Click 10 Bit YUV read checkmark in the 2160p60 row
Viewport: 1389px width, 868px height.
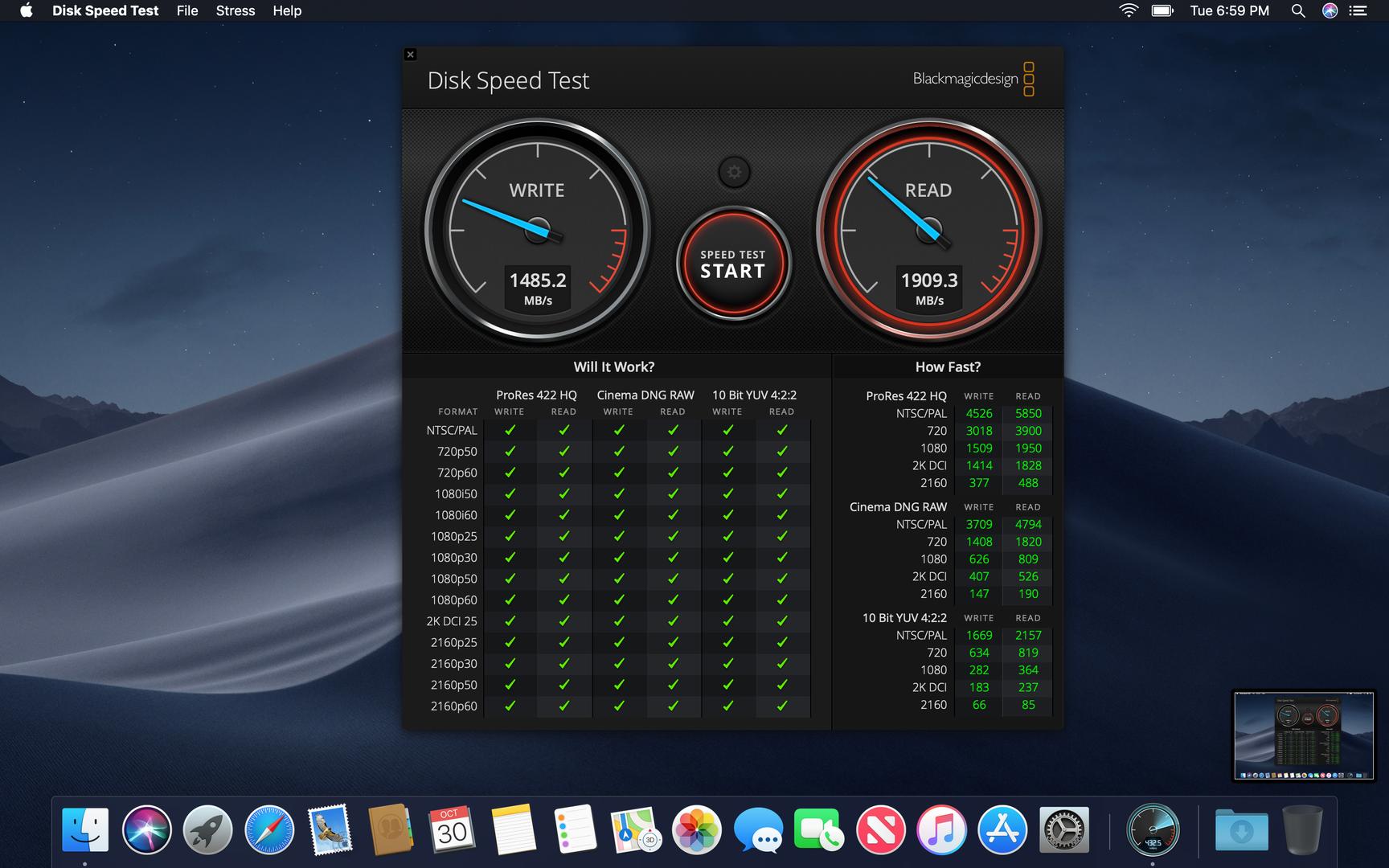[x=781, y=706]
